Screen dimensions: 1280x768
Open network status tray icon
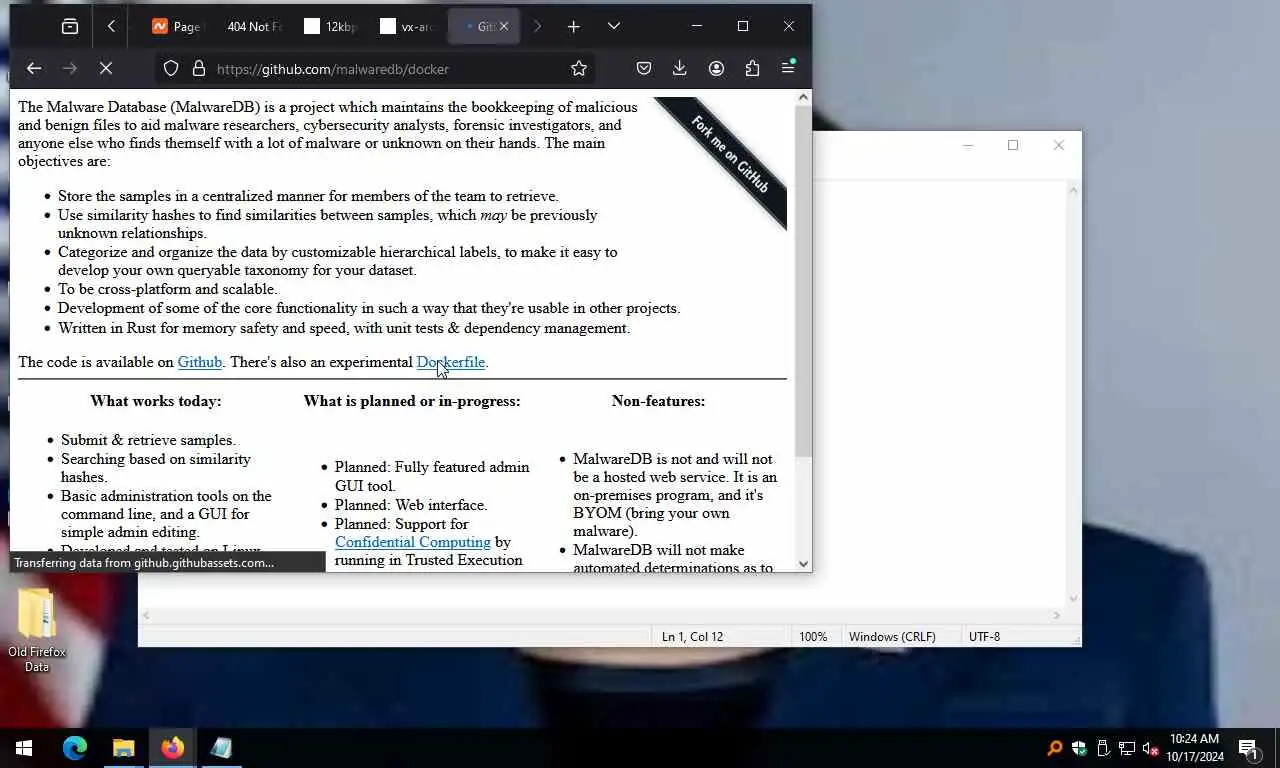tap(1127, 748)
